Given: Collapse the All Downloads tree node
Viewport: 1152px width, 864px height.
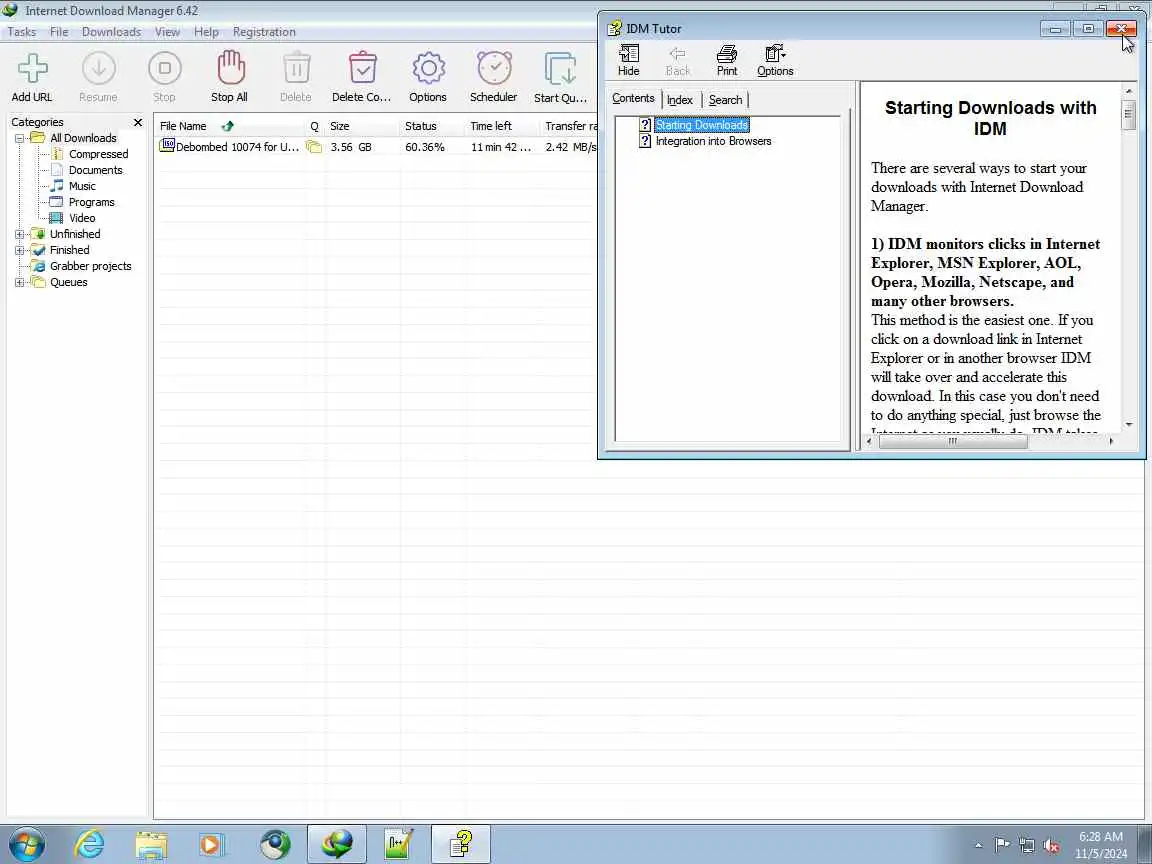Looking at the screenshot, I should (20, 138).
